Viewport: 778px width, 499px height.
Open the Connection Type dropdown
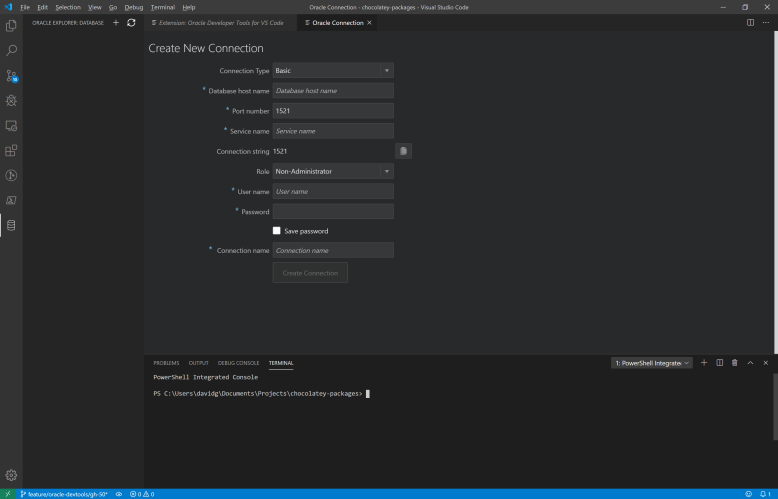click(x=333, y=70)
